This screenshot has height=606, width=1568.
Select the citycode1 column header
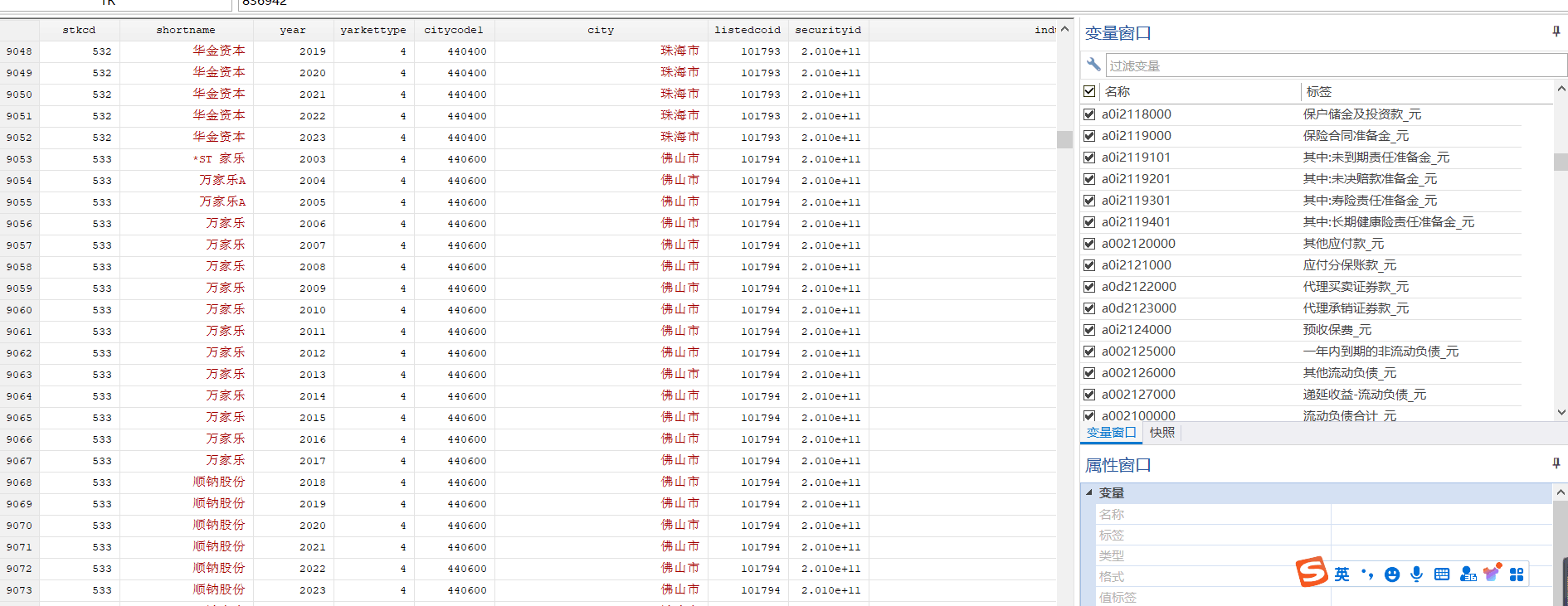454,30
